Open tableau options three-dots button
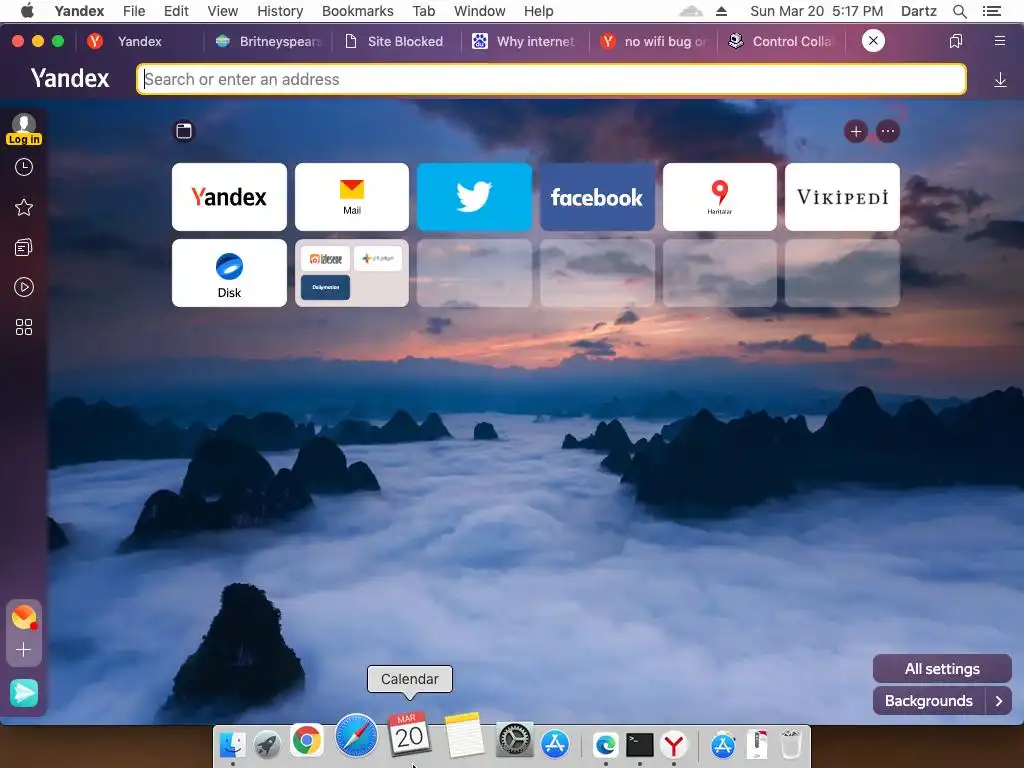1024x768 pixels. (x=888, y=131)
